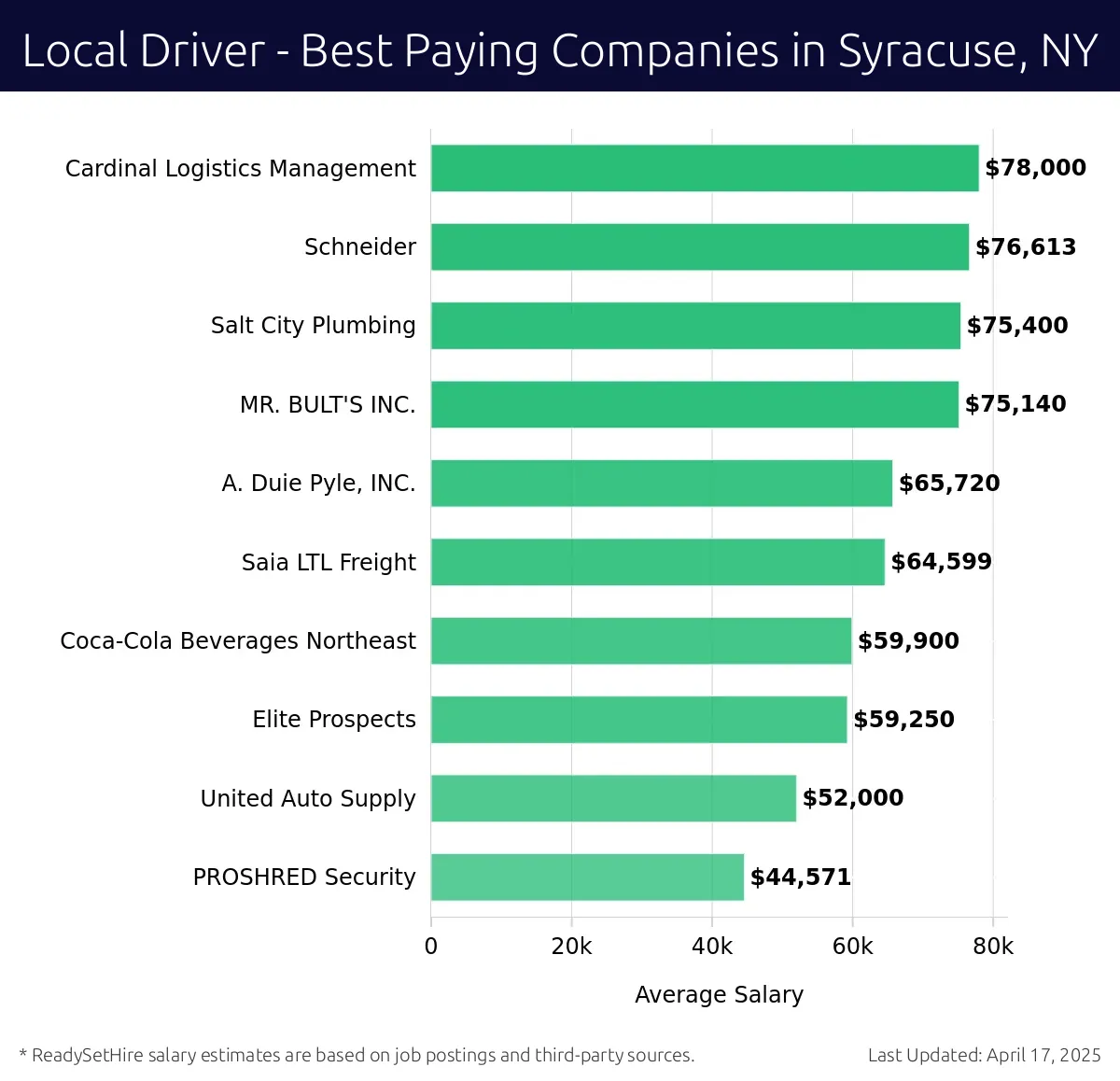Click the $59,900 value label
Image resolution: width=1120 pixels, height=1081 pixels.
pyautogui.click(x=909, y=640)
